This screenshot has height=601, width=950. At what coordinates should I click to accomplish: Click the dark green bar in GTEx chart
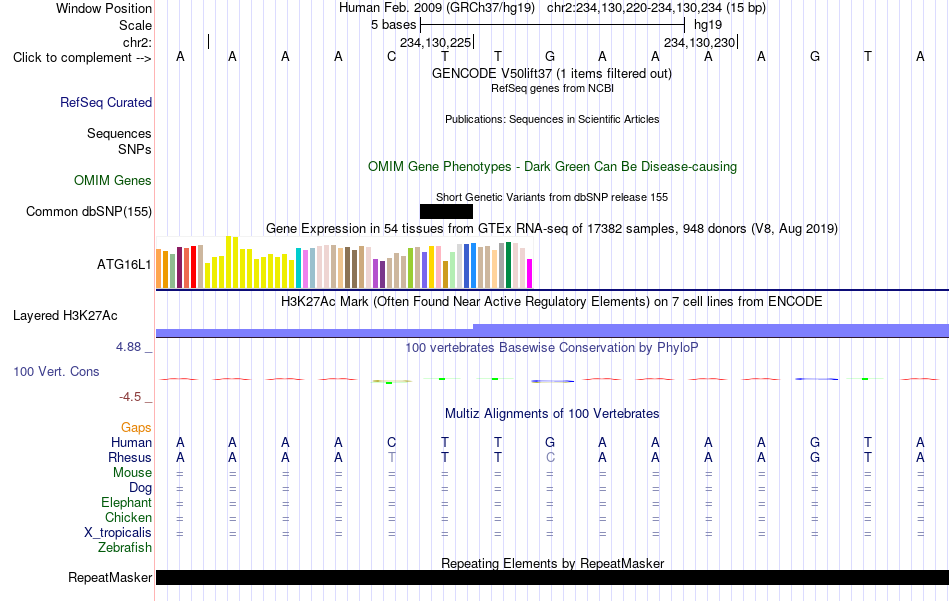pos(509,265)
